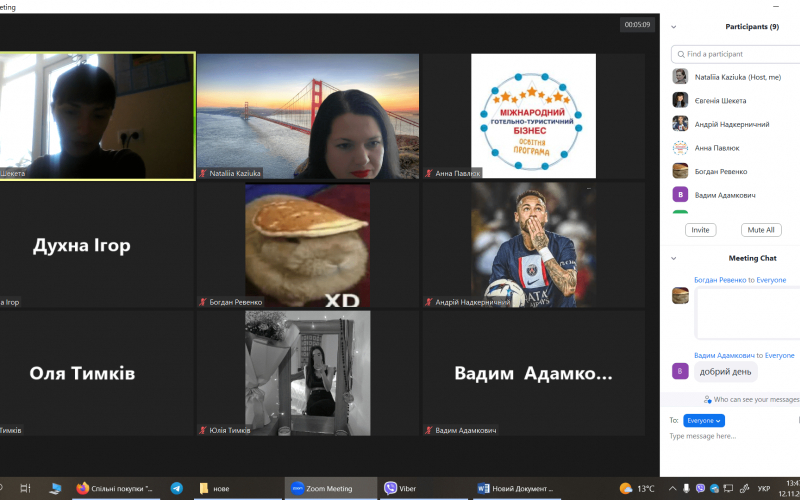Viewport: 800px width, 500px height.
Task: Click muted mic icon on Богдан Ревенко tile
Action: [x=203, y=302]
